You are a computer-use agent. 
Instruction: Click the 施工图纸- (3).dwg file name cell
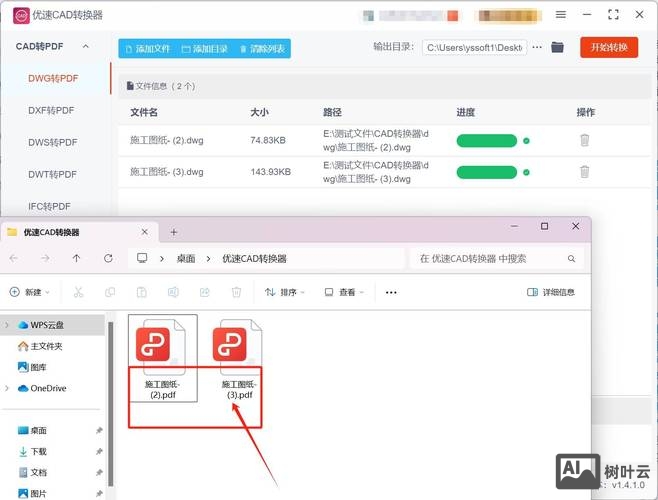point(167,172)
